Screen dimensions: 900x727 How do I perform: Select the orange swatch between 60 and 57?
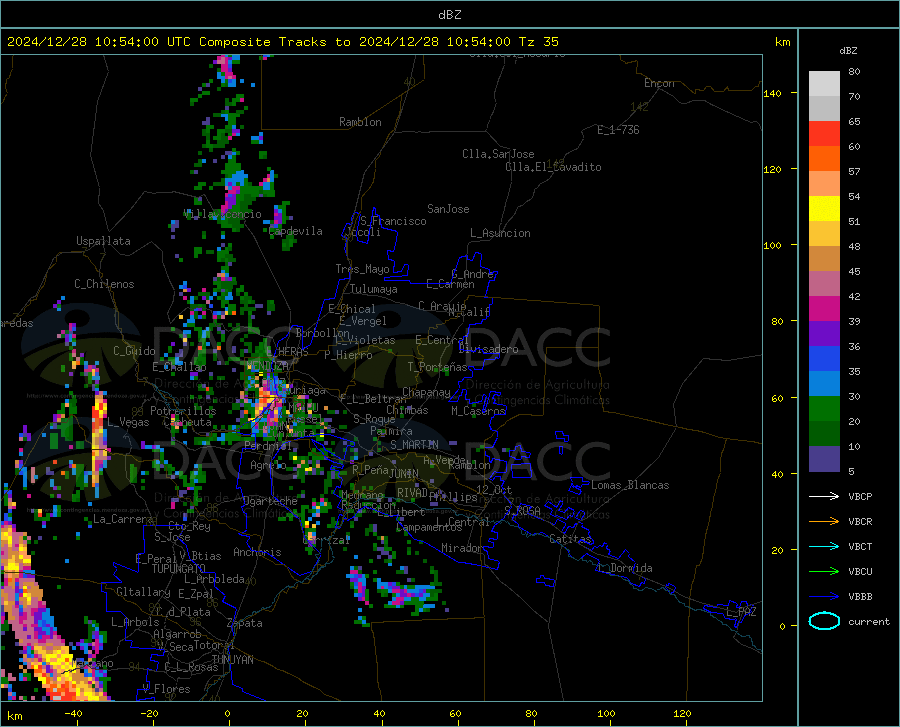click(x=824, y=159)
